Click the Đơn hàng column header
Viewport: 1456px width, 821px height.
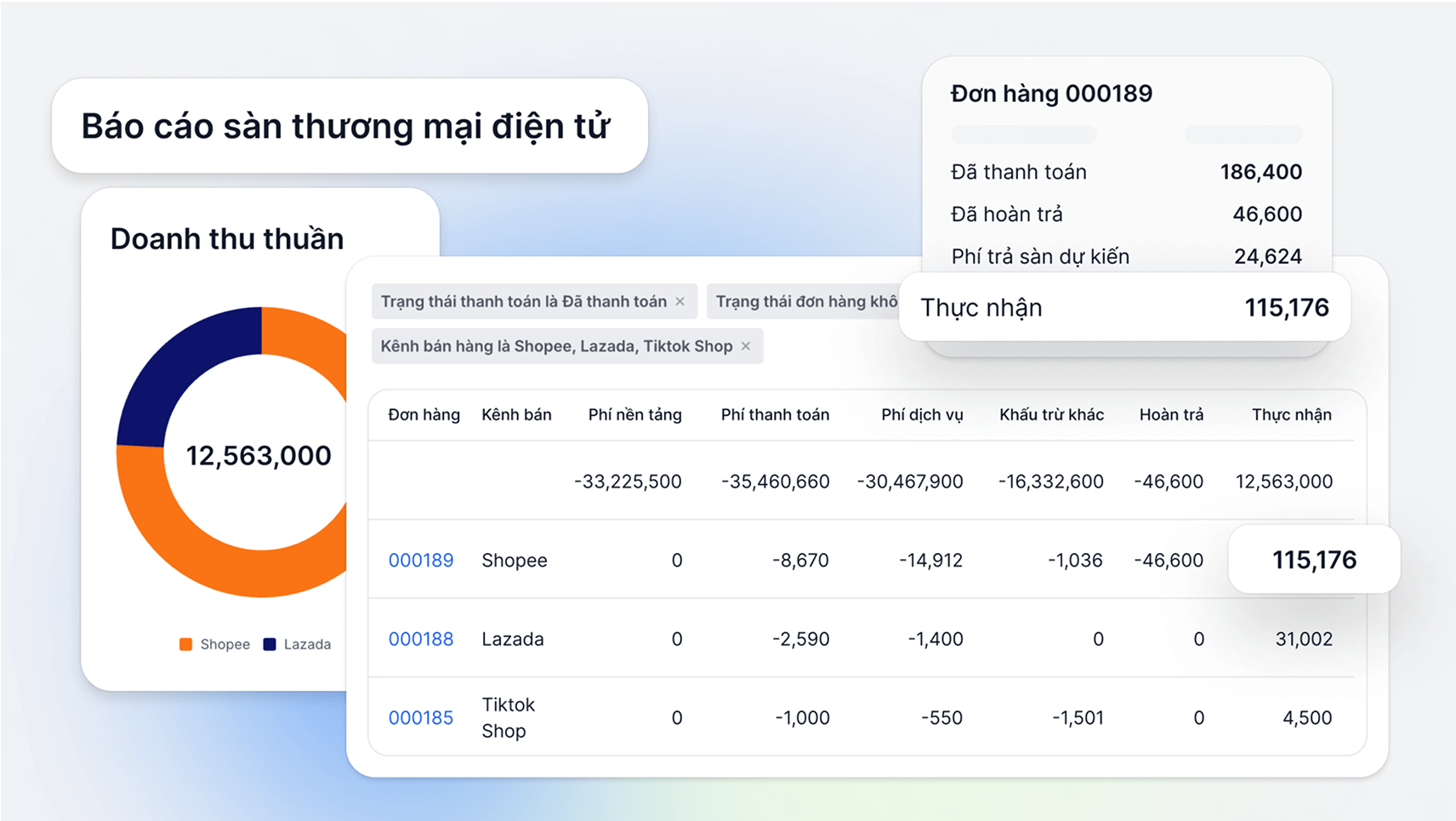424,414
